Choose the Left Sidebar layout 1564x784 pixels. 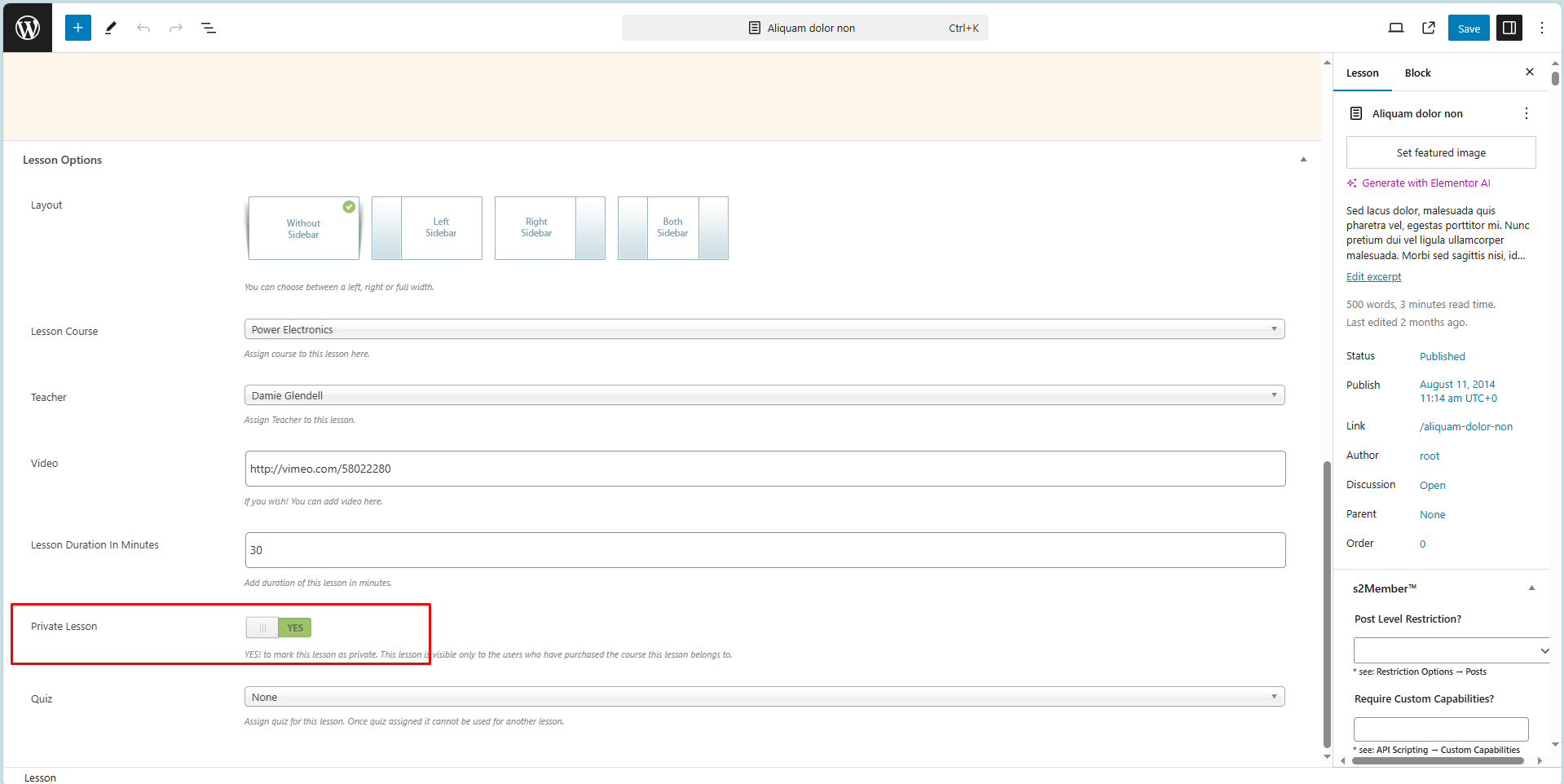pos(427,228)
